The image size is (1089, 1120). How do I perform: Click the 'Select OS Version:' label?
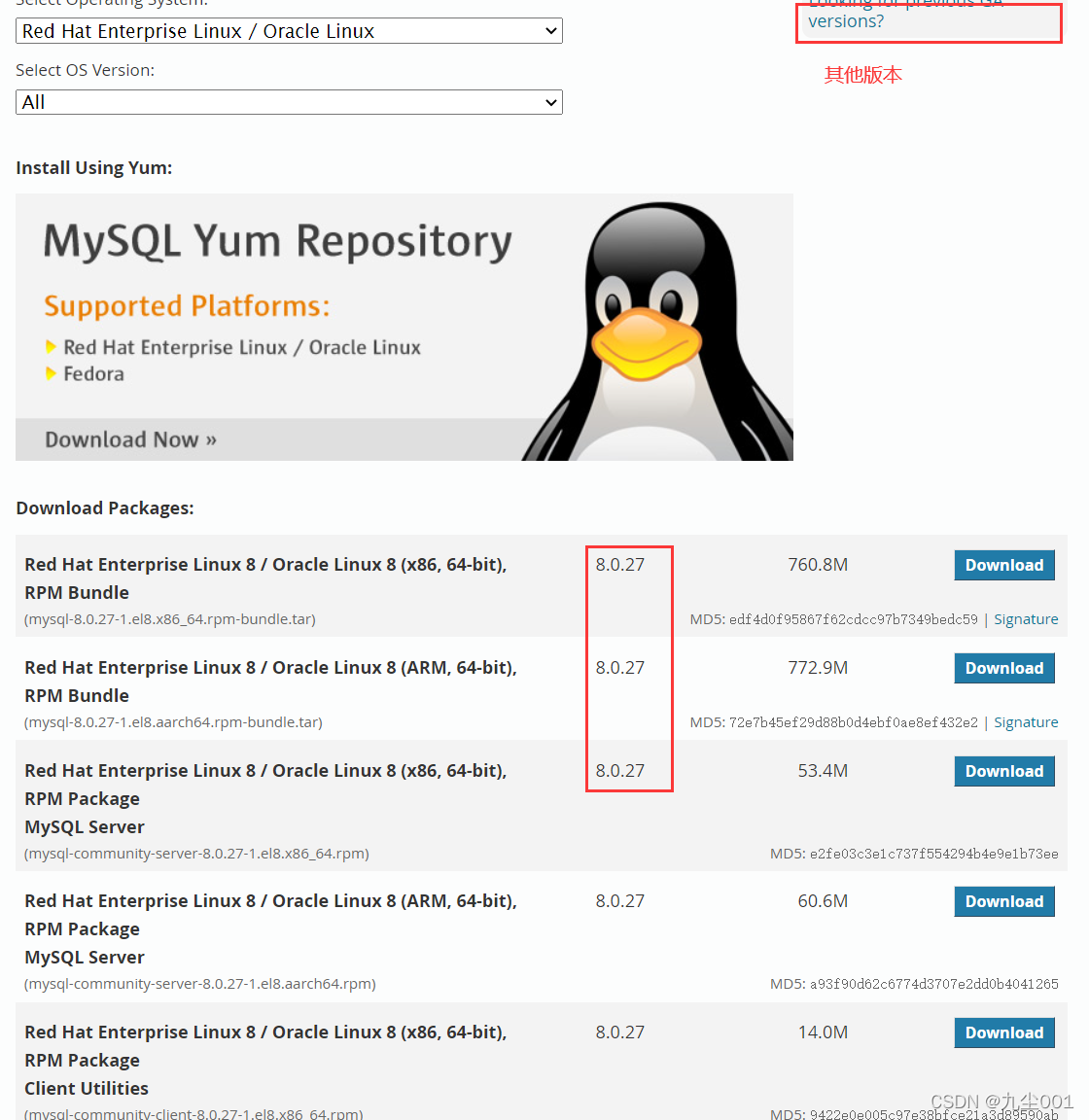[85, 70]
